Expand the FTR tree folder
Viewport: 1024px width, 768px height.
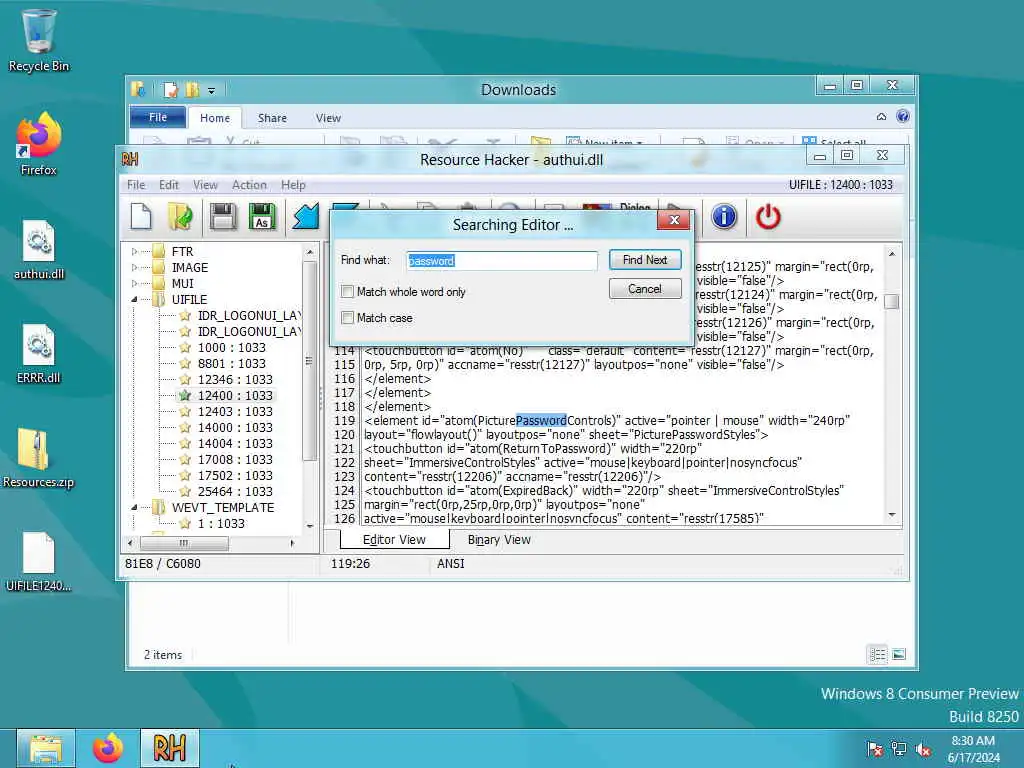click(135, 251)
